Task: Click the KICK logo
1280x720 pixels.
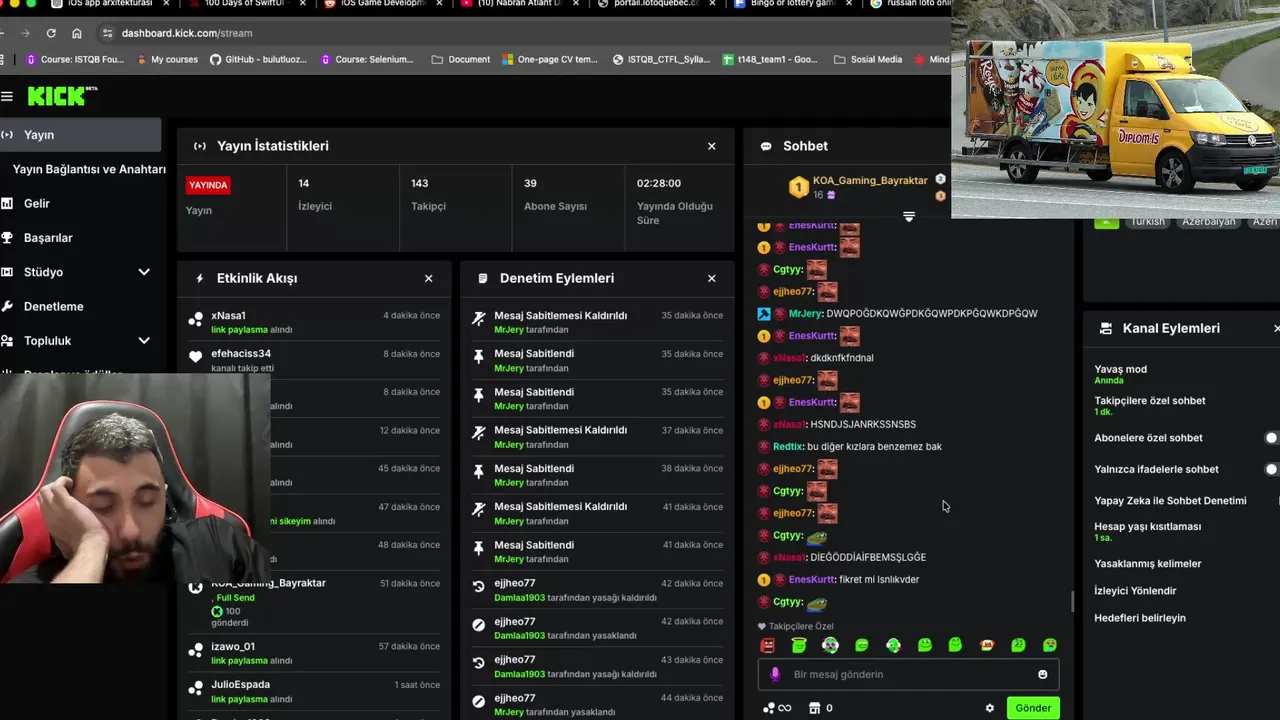Action: pyautogui.click(x=62, y=96)
